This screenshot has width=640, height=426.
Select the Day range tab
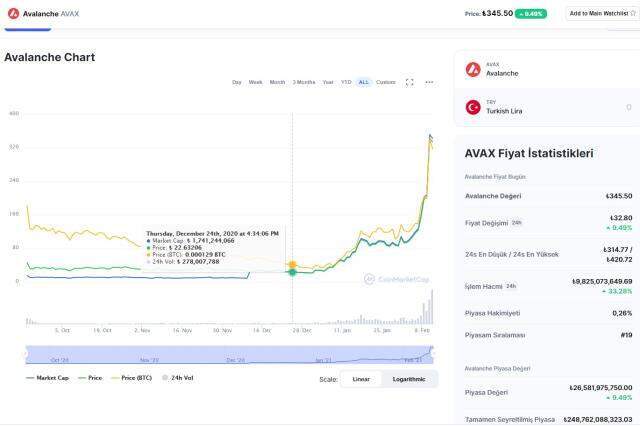(237, 82)
